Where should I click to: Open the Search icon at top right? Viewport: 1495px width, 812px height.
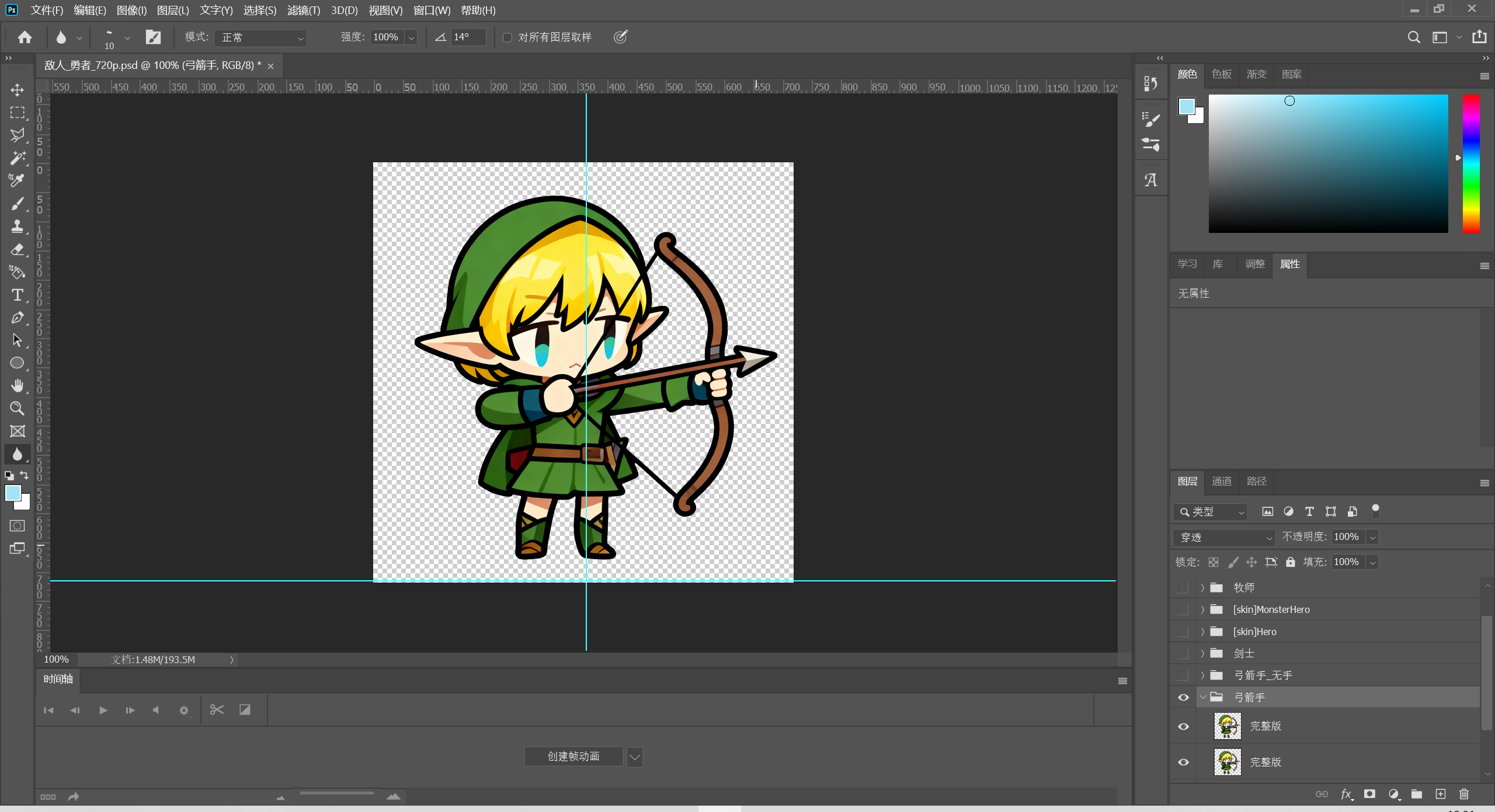click(1414, 37)
